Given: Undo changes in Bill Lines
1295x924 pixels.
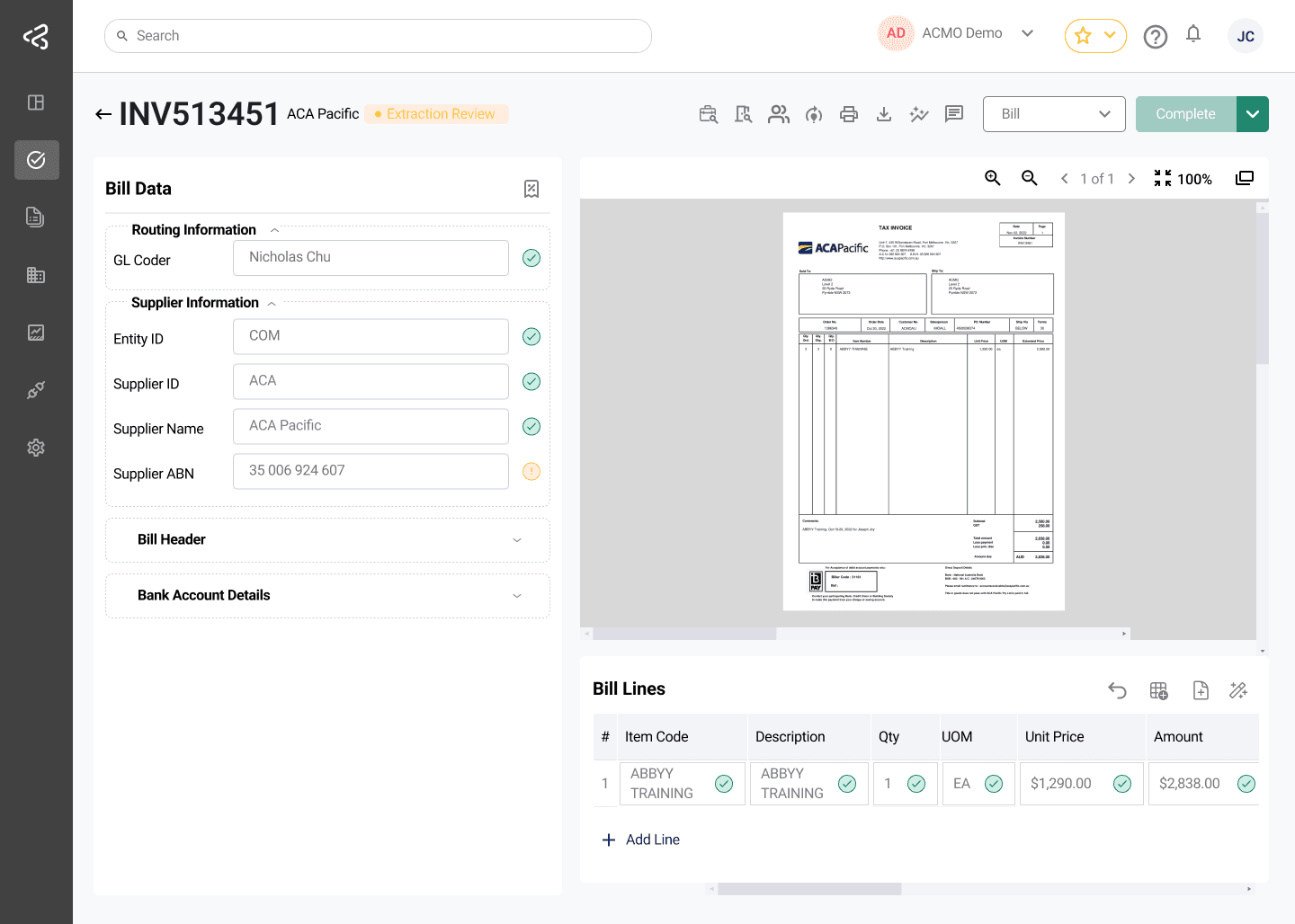Looking at the screenshot, I should tap(1117, 690).
